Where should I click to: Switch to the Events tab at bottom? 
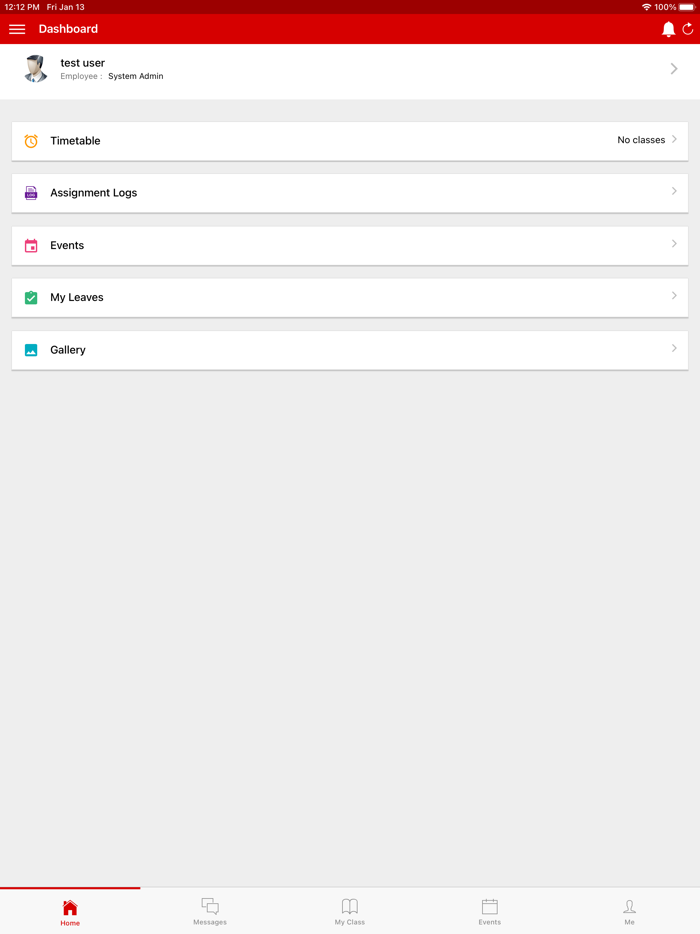click(x=489, y=906)
